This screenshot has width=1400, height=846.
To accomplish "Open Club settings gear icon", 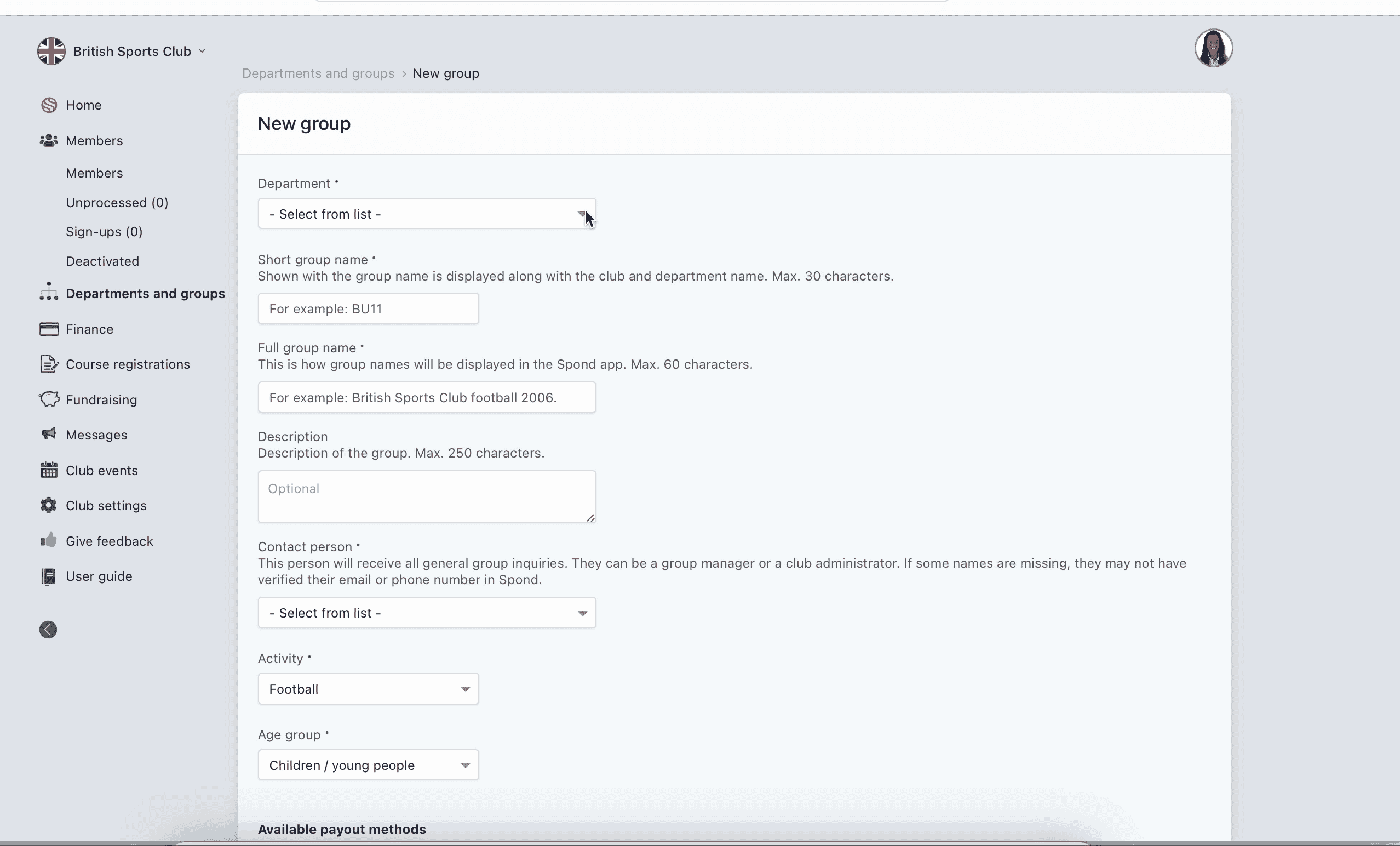I will 49,505.
